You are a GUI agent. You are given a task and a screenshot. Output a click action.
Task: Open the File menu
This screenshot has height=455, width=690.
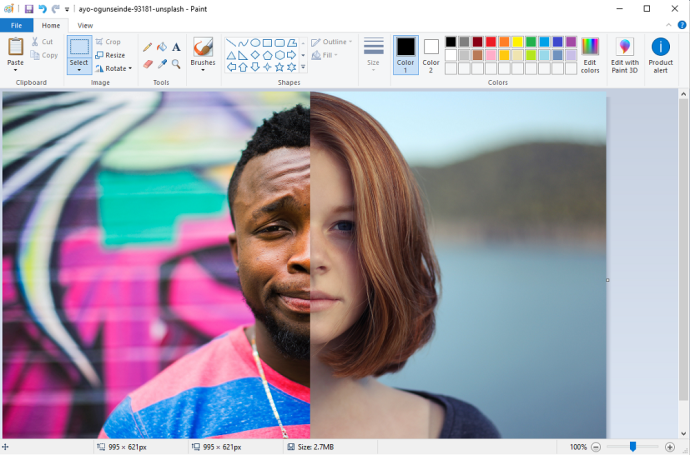coord(16,25)
